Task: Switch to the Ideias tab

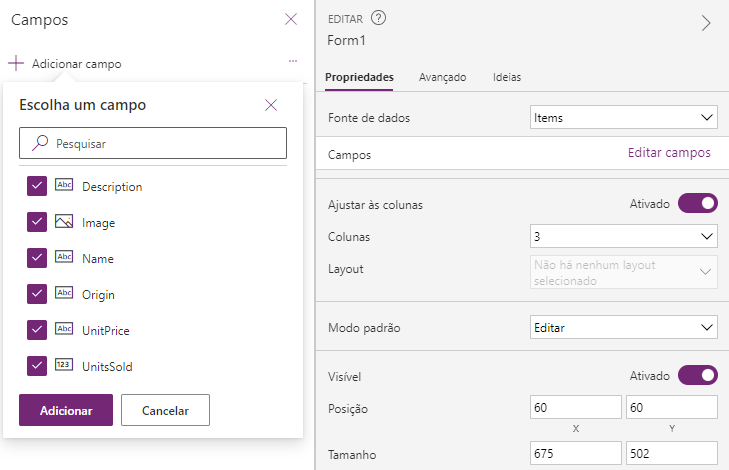Action: 507,77
